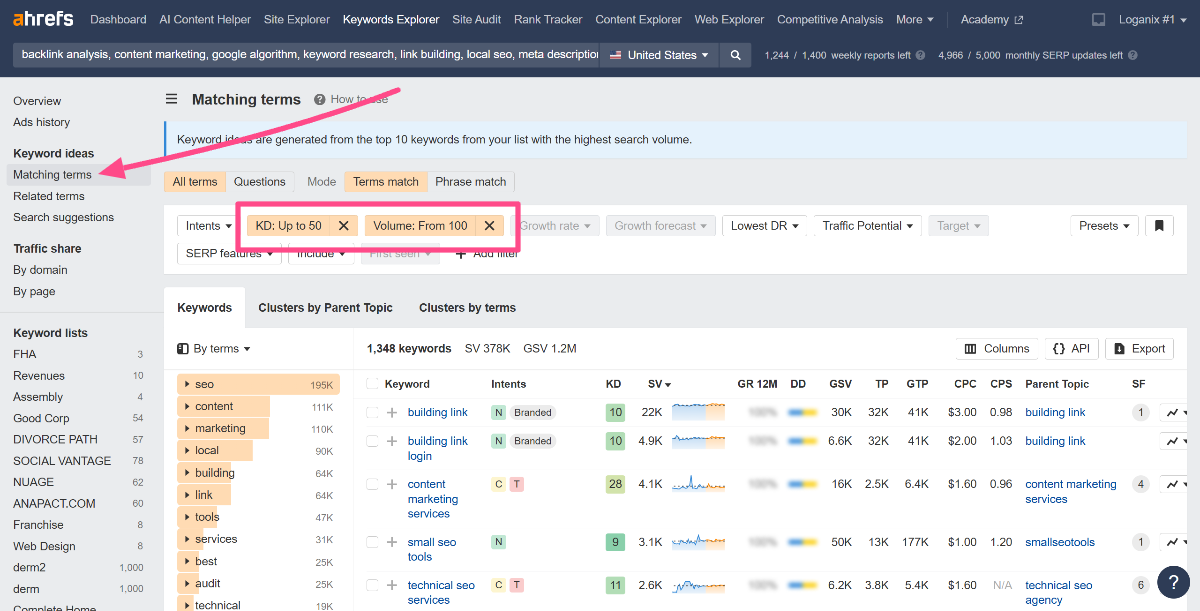
Task: Add small seo tools with plus icon
Action: (392, 543)
